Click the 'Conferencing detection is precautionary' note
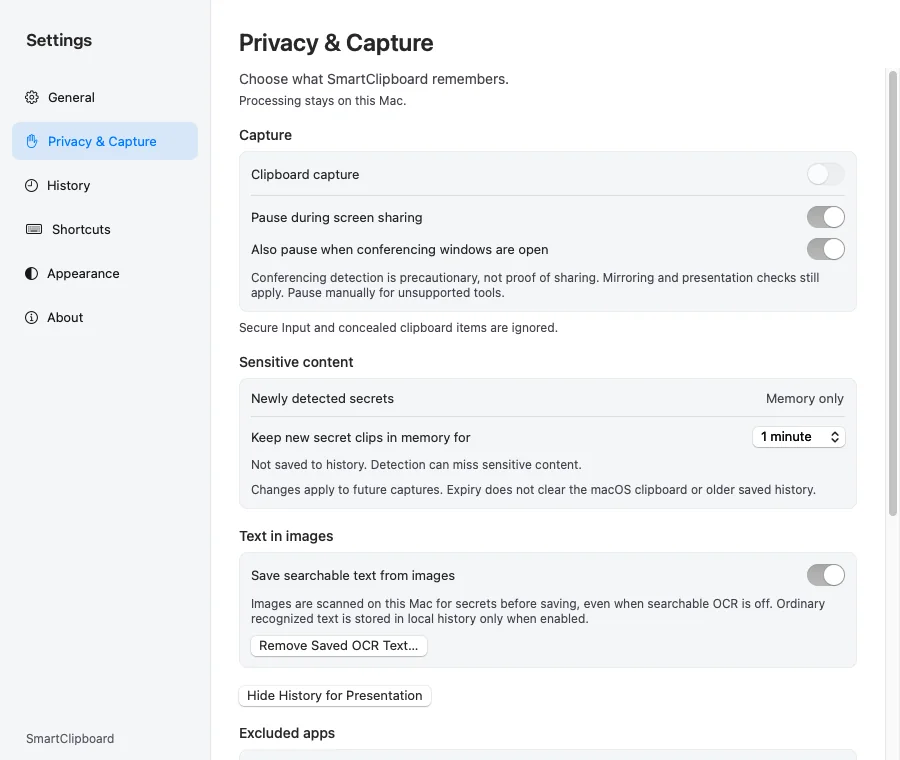Screen dimensions: 900x760 [x=535, y=285]
